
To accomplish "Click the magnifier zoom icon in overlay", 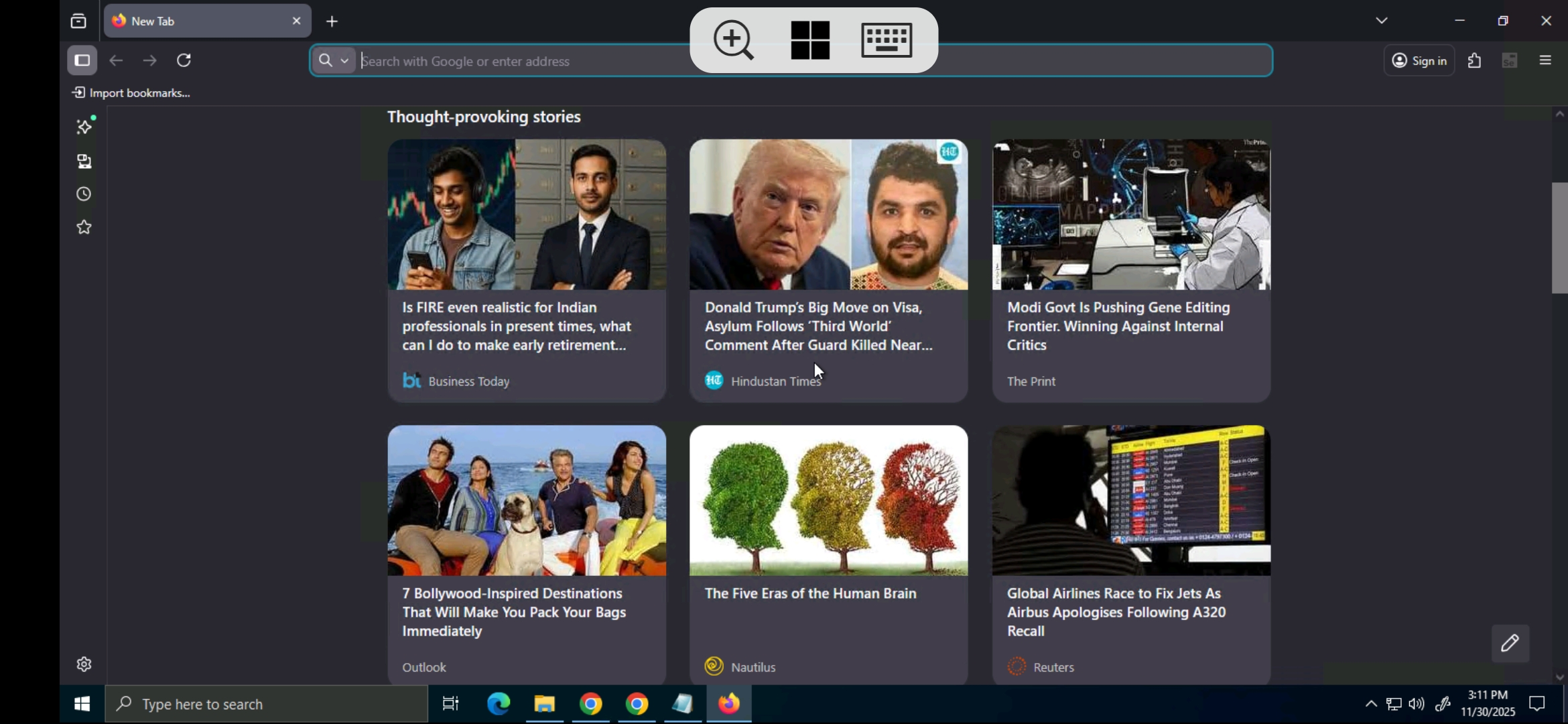I will 733,40.
